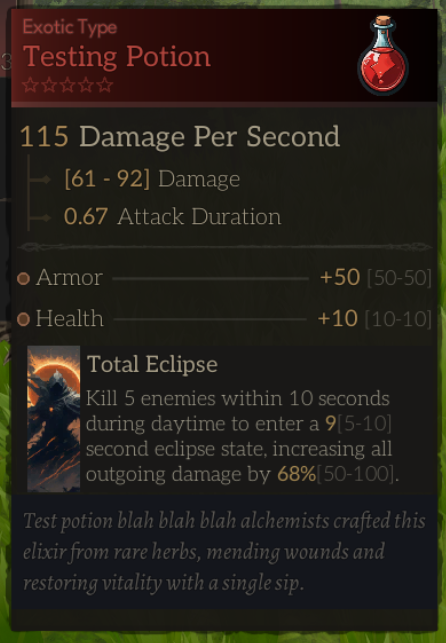Click the Armor stat bullet dot
446x643 pixels.
tap(24, 278)
